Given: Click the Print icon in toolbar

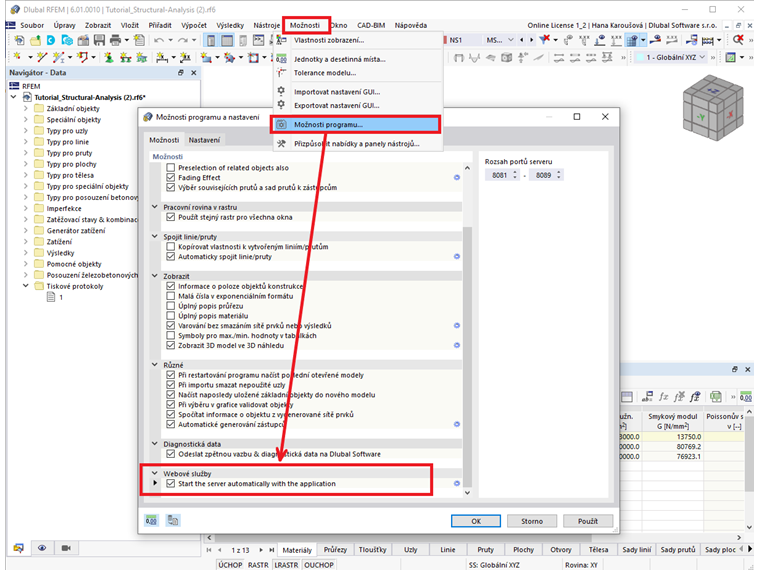Looking at the screenshot, I should [115, 40].
